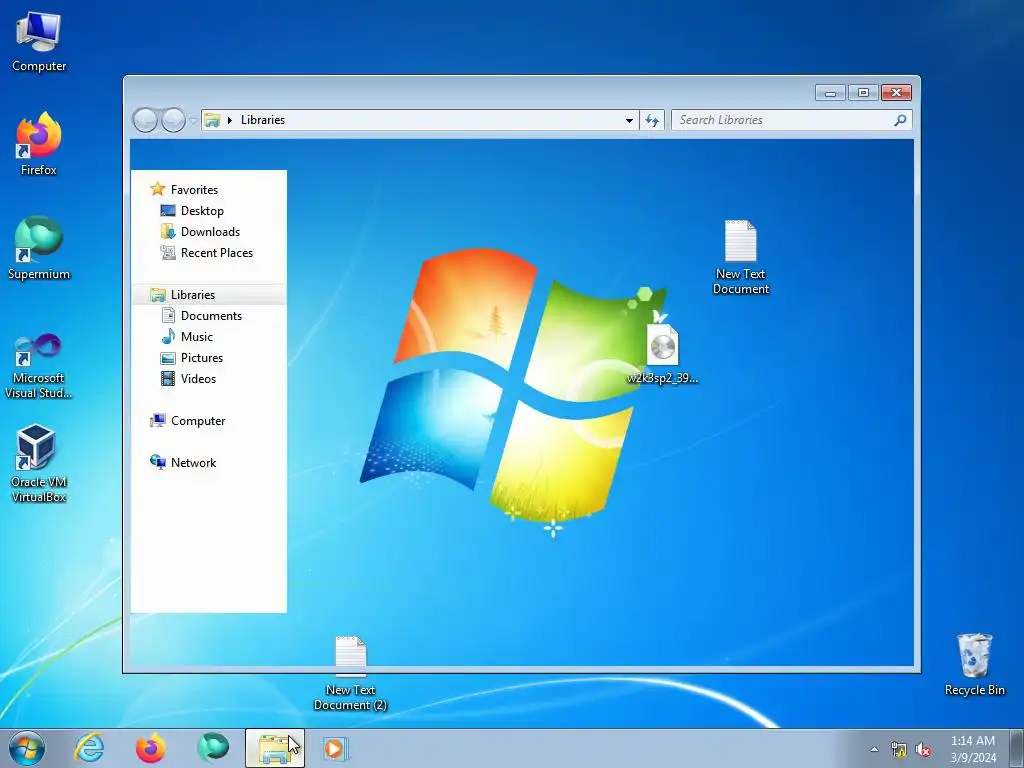Click the Libraries folder icon in address bar
The image size is (1024, 768).
212,120
